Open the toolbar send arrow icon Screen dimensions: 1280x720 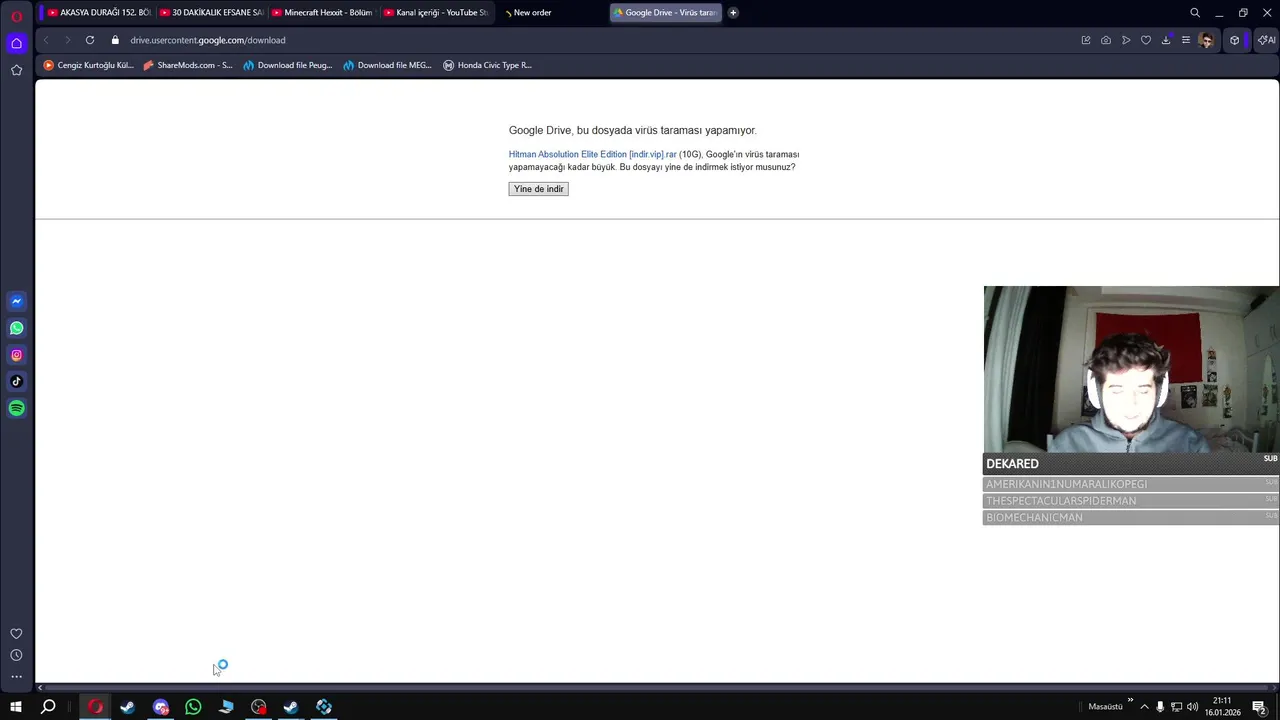click(x=1126, y=40)
